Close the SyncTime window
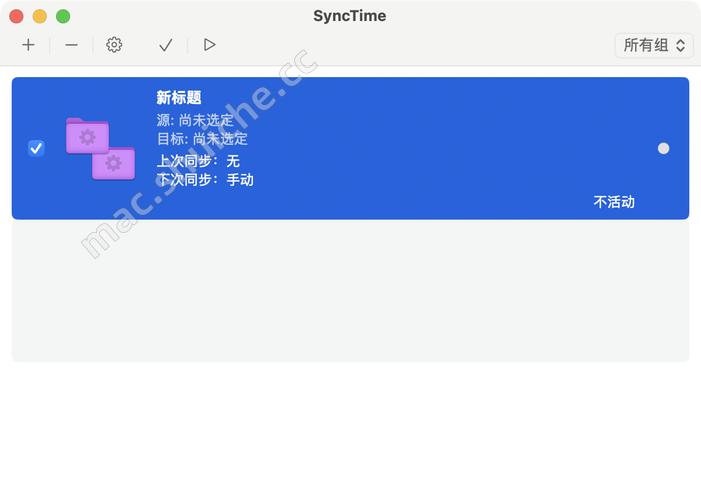This screenshot has height=500, width=701. [17, 16]
